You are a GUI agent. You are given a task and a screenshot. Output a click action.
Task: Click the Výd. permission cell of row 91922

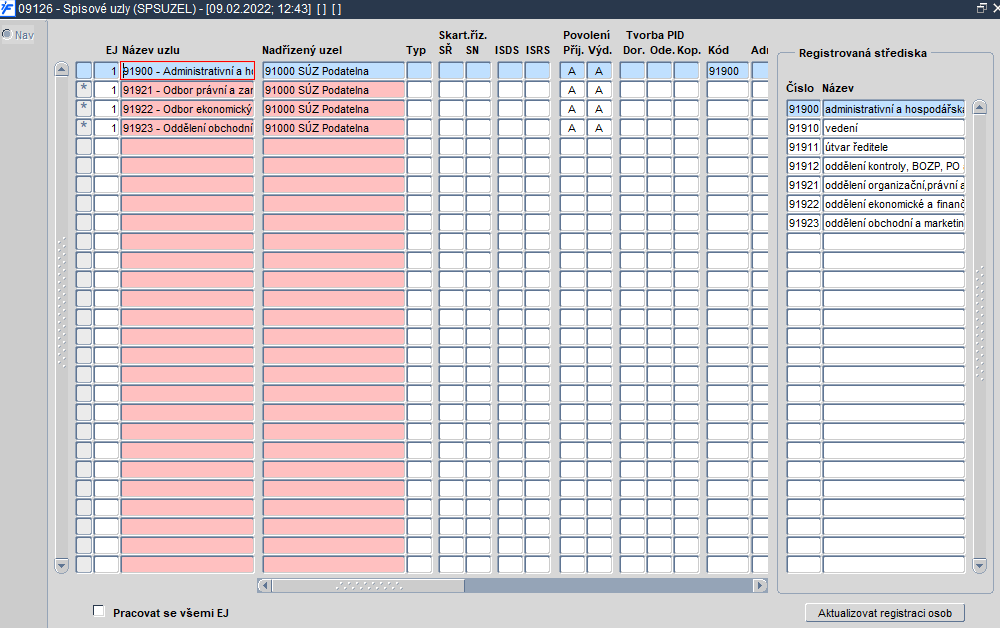[599, 109]
